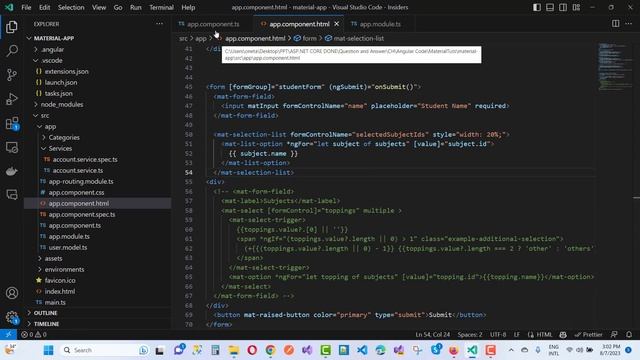The image size is (640, 360).
Task: Open the Terminal menu
Action: 161,7
